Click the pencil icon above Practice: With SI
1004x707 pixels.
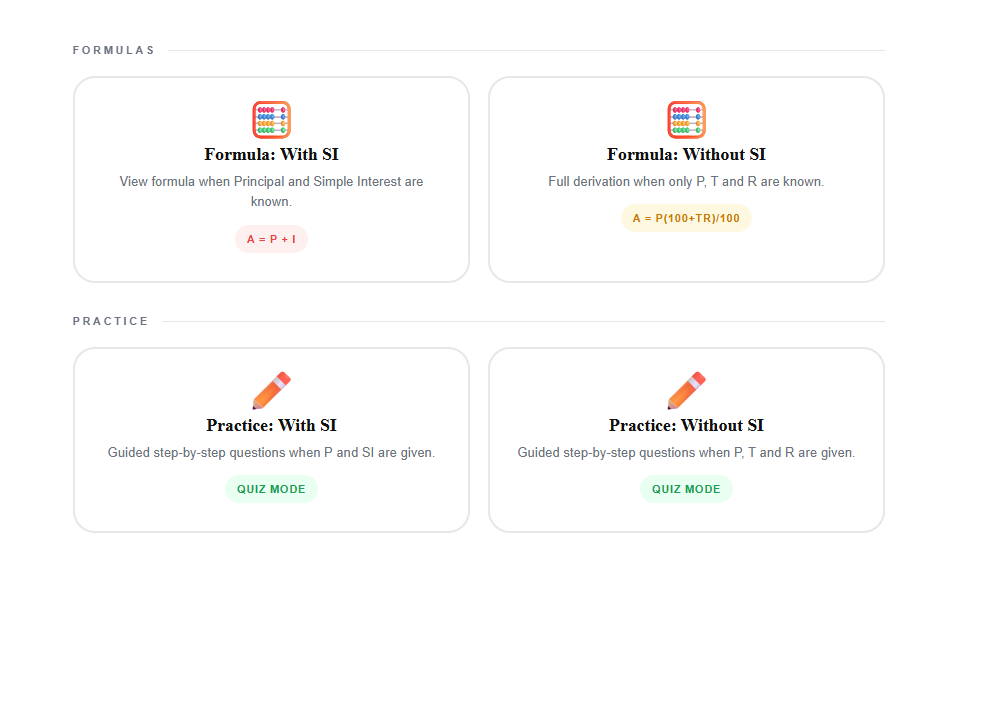pos(271,391)
